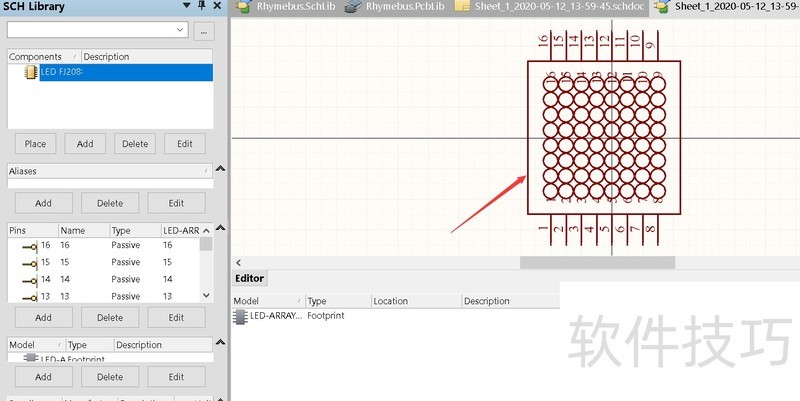Click the pin 14 symbol icon
Image resolution: width=800 pixels, height=401 pixels.
[x=30, y=281]
